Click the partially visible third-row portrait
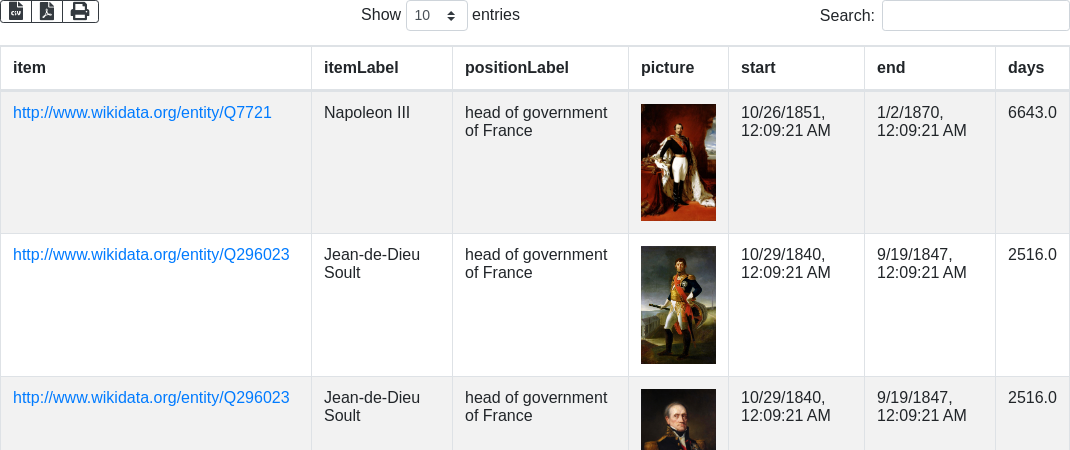This screenshot has width=1070, height=450. pos(678,420)
